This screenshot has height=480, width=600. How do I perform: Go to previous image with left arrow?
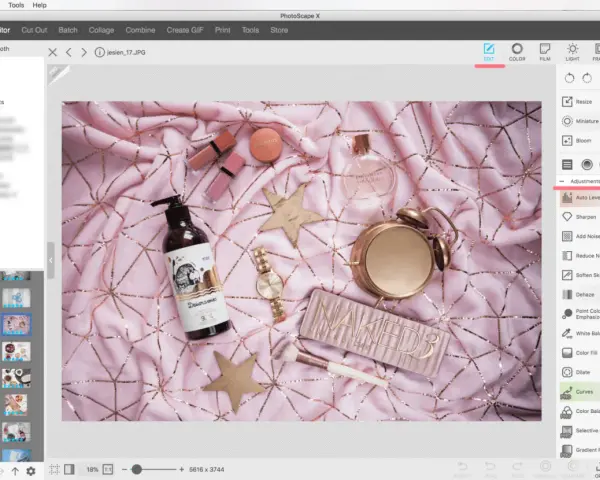[x=68, y=52]
